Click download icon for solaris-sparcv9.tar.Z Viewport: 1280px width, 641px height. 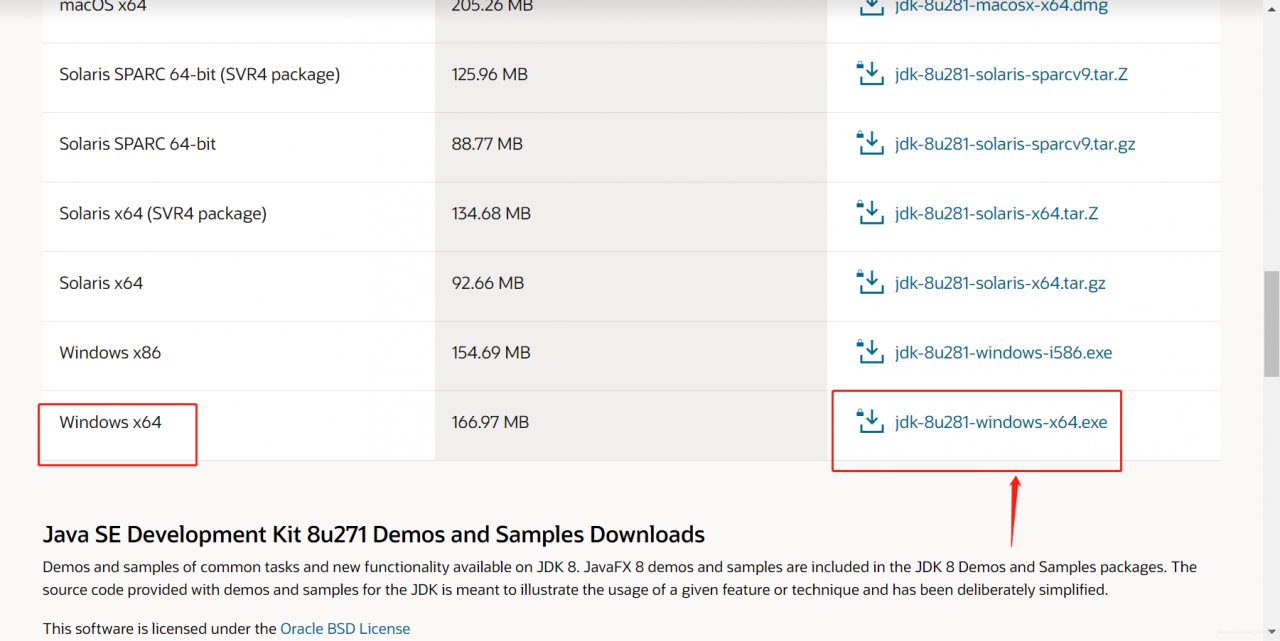pos(871,74)
